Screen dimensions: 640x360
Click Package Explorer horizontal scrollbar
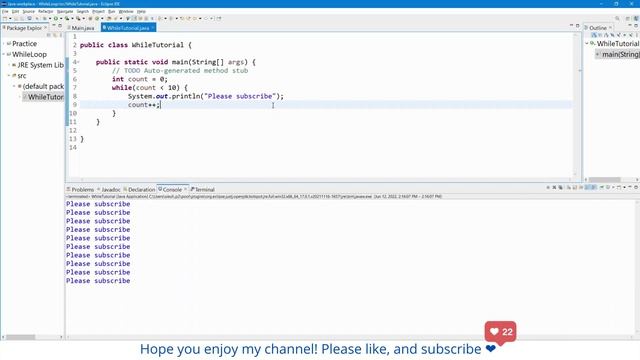[20, 337]
